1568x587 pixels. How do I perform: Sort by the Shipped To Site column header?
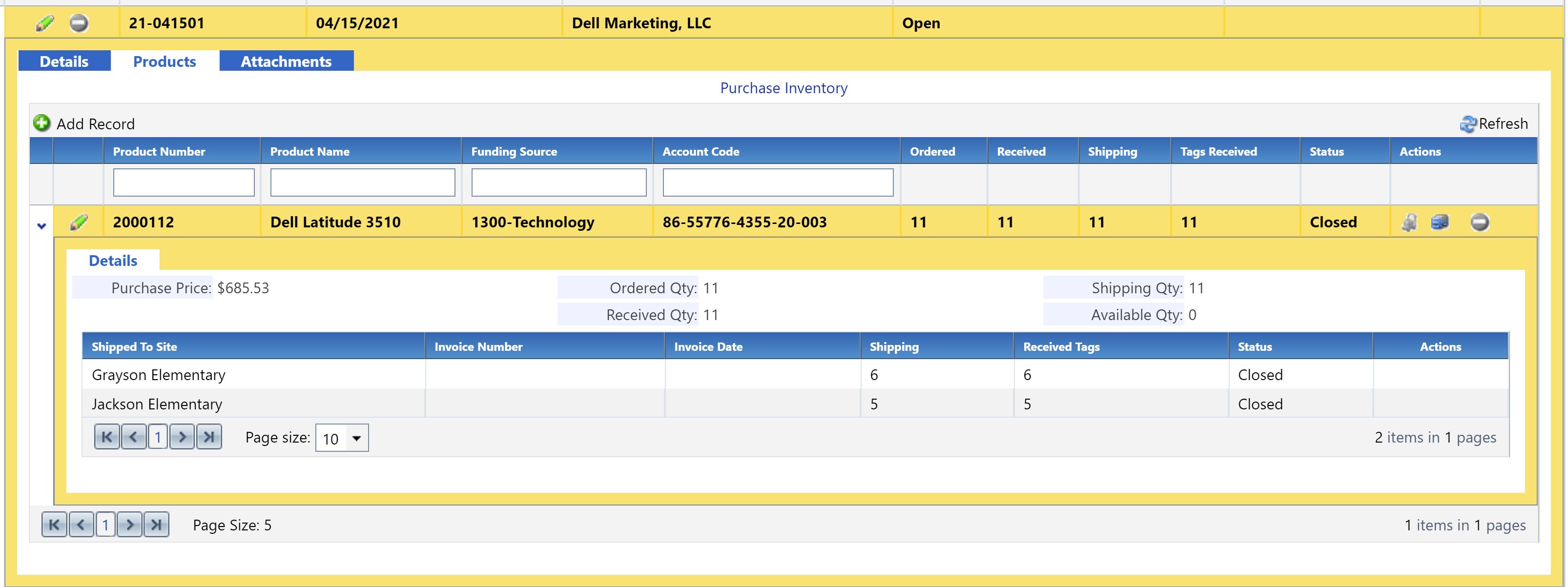click(135, 347)
